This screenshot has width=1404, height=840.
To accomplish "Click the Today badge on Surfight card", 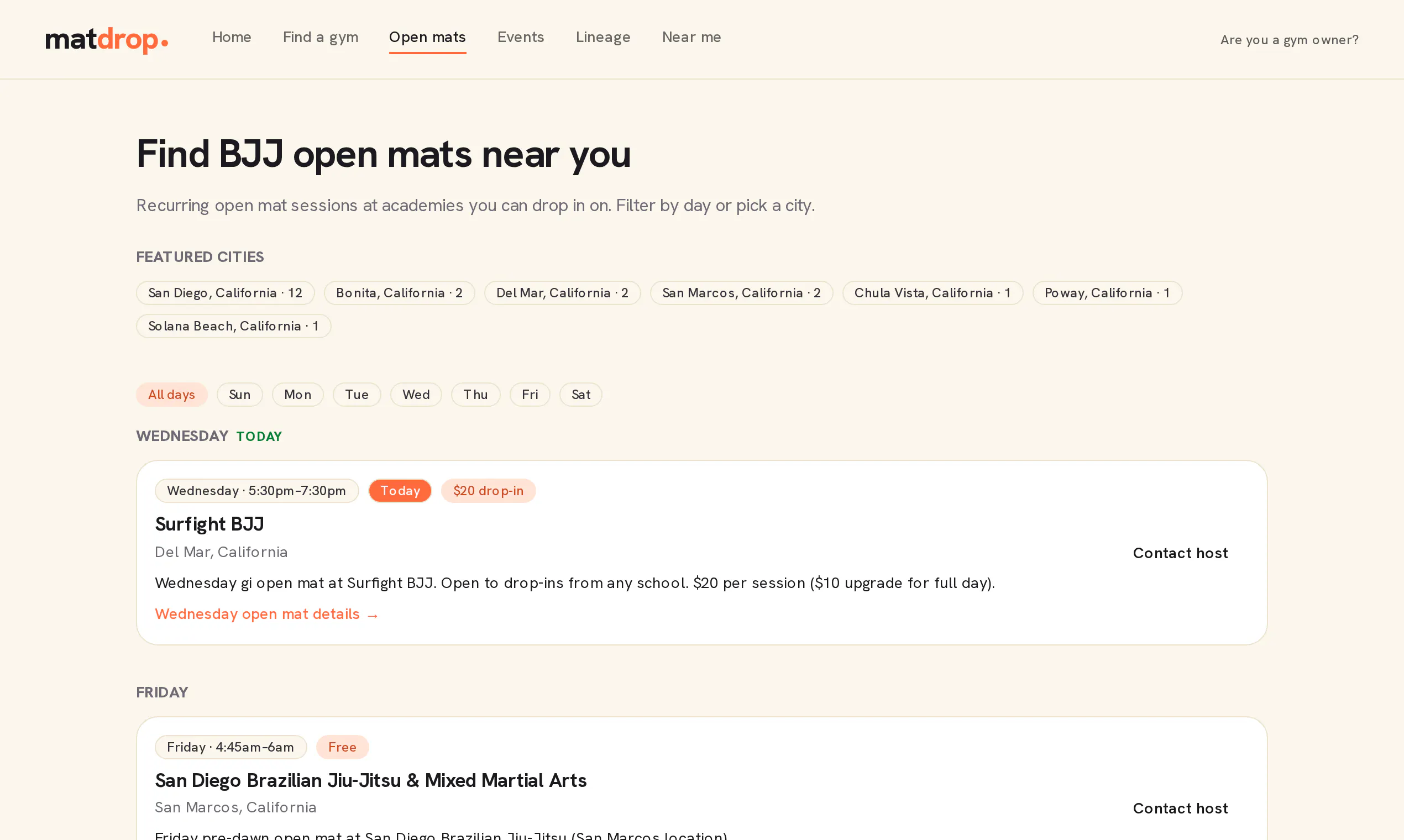I will [x=400, y=491].
